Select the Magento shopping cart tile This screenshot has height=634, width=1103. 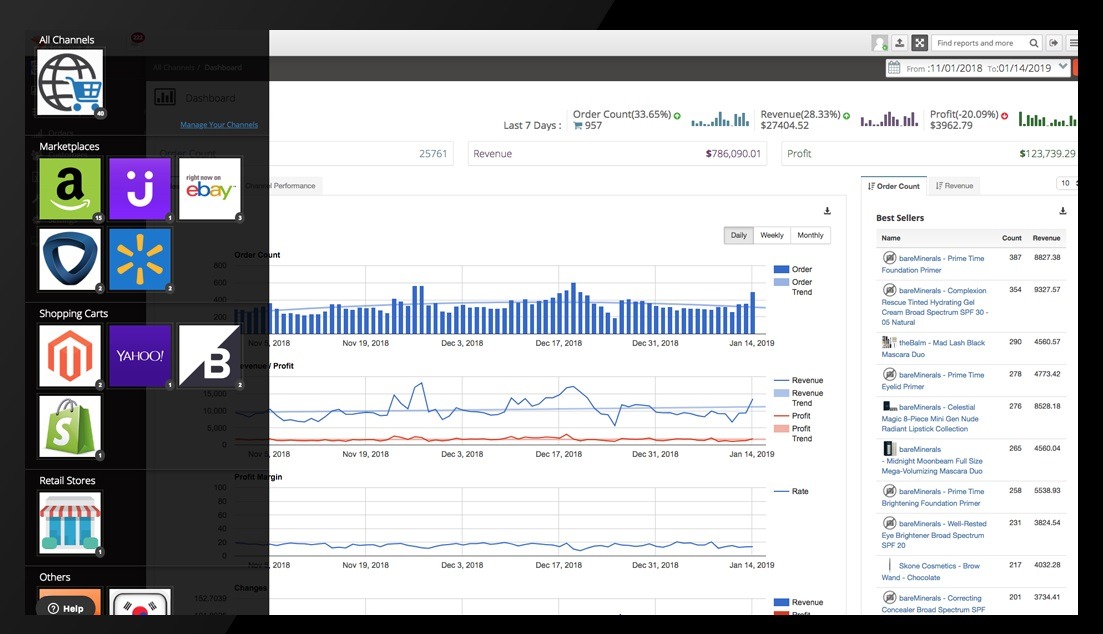click(x=70, y=355)
